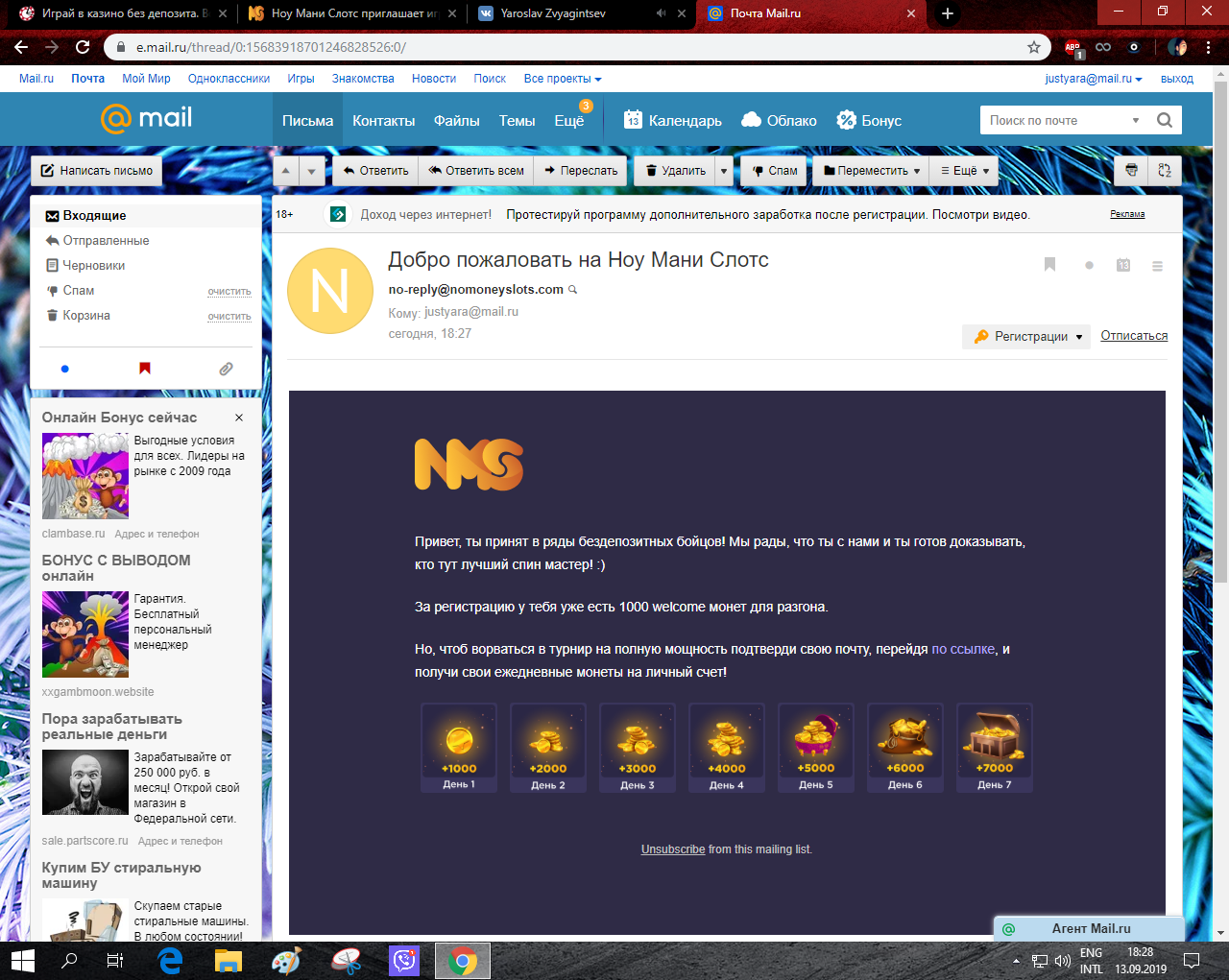The image size is (1229, 980).
Task: Click the Отписаться link
Action: click(1134, 336)
